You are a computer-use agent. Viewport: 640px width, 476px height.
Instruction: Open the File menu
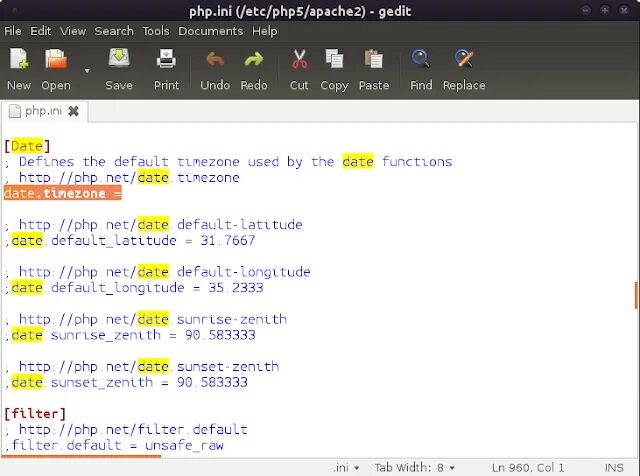coord(13,31)
